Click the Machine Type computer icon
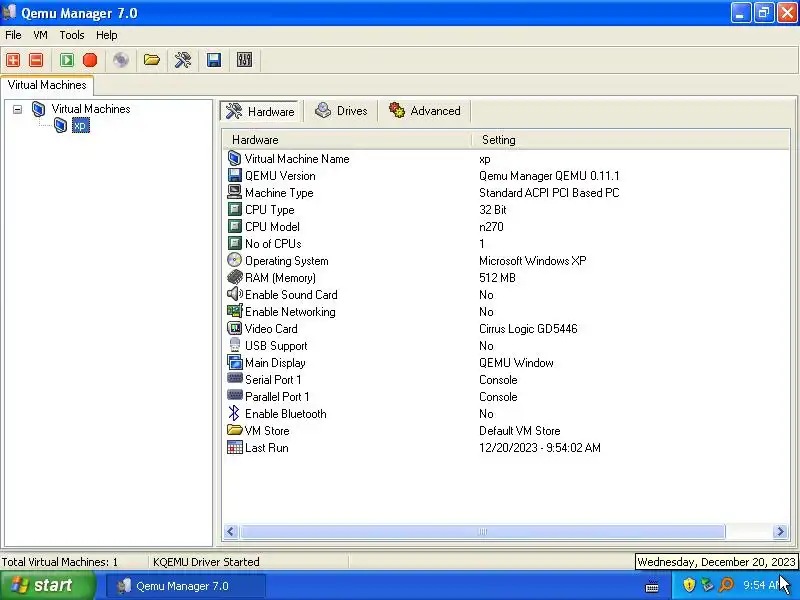Image resolution: width=800 pixels, height=600 pixels. coord(235,192)
